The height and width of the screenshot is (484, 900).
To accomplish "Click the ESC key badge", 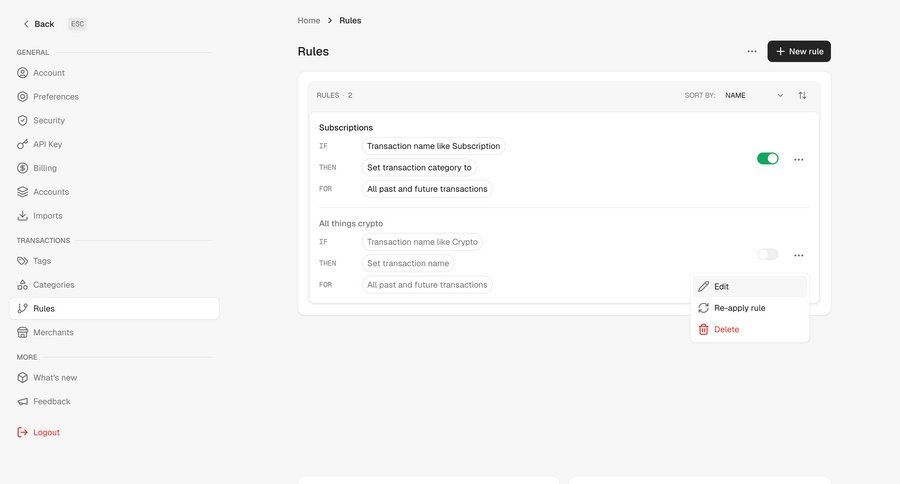I will (77, 24).
